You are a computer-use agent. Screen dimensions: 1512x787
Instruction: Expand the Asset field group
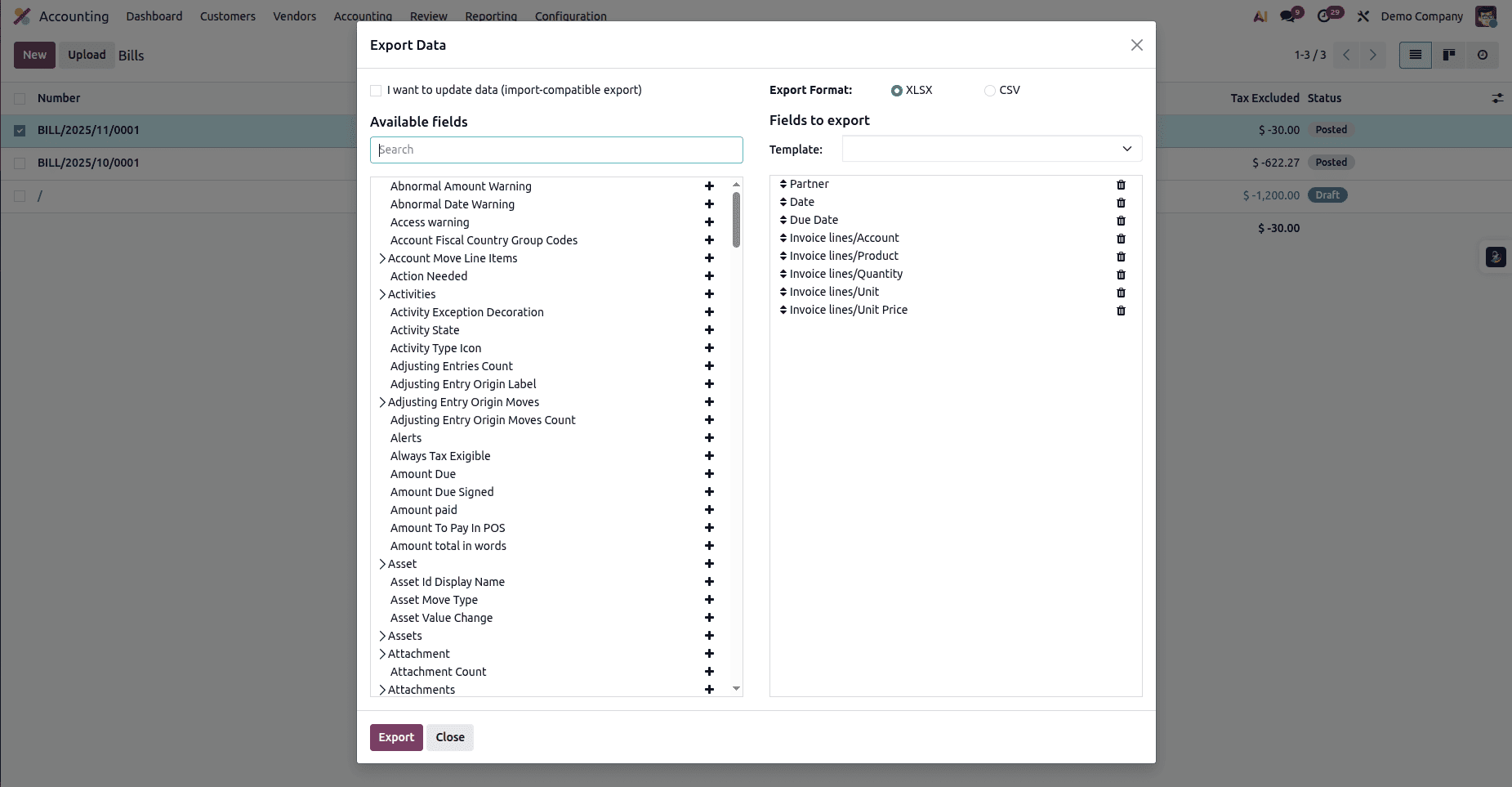point(382,564)
